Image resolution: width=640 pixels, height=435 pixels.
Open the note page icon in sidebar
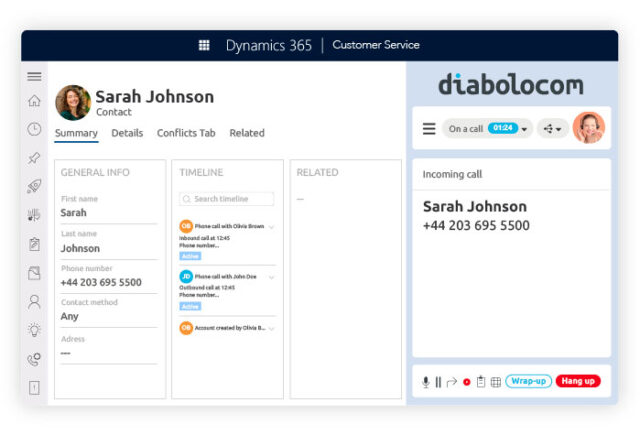point(34,273)
